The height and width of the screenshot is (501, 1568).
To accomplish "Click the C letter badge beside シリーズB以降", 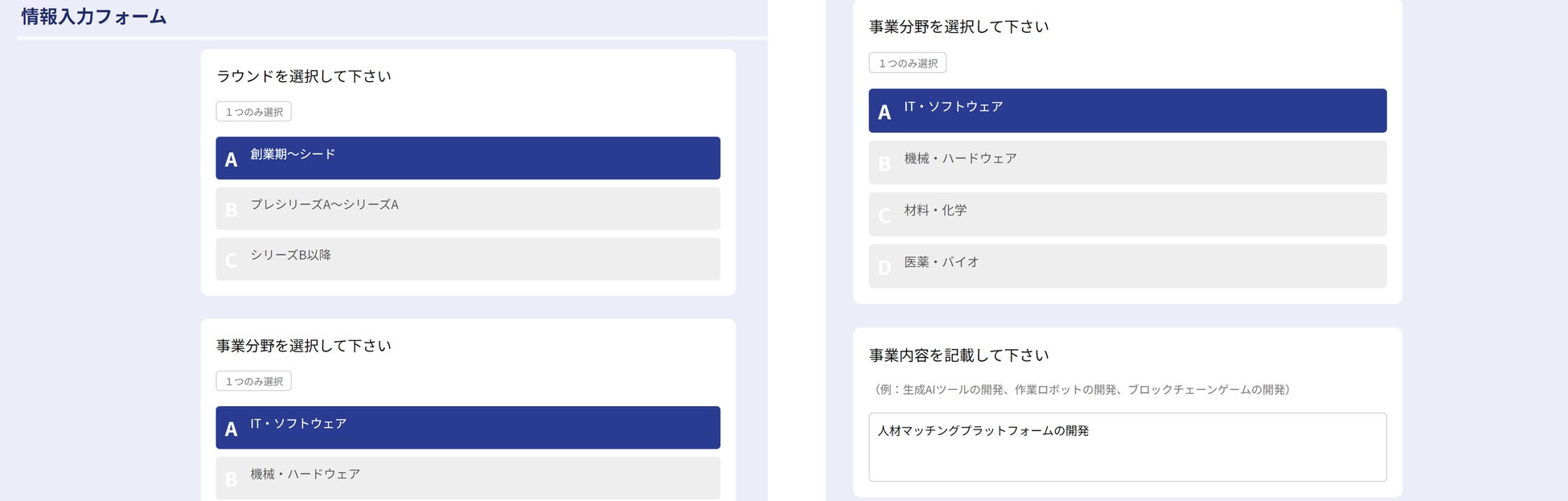I will (231, 261).
